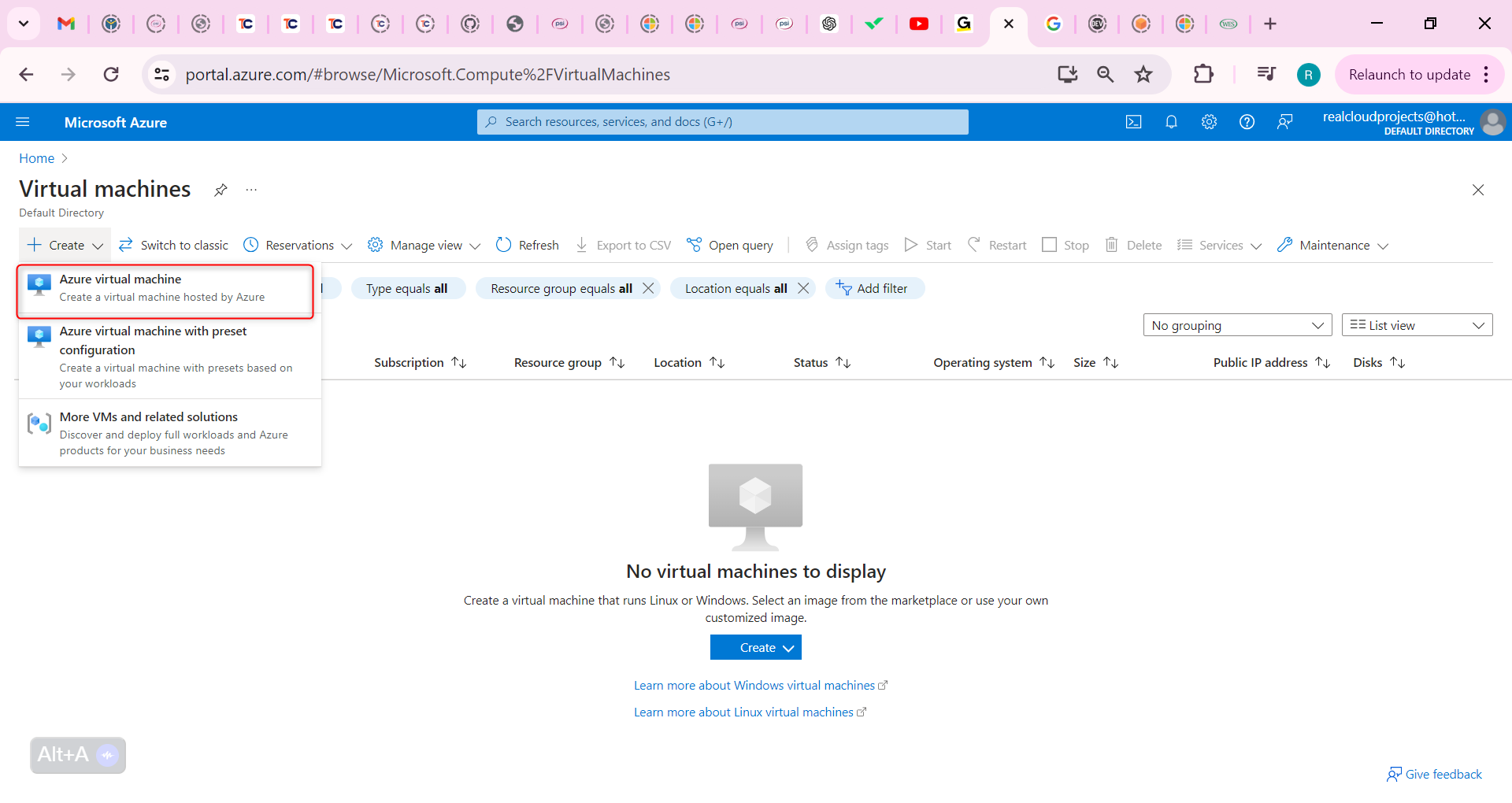Open Cloud Shell from the top bar
The image size is (1512, 803).
click(1134, 122)
